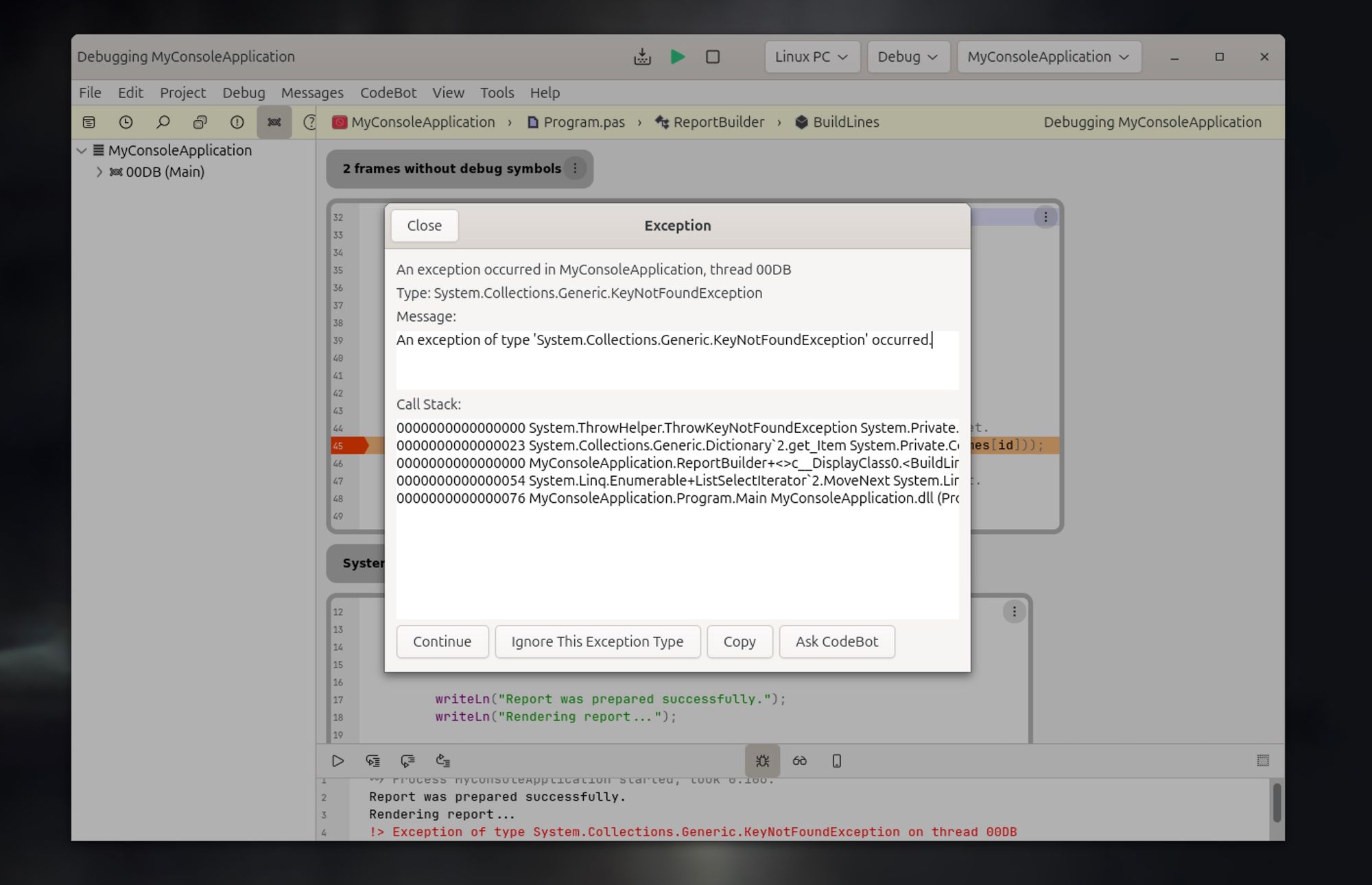Image resolution: width=1372 pixels, height=885 pixels.
Task: Click Ask CodeBot about the exception
Action: (x=837, y=641)
